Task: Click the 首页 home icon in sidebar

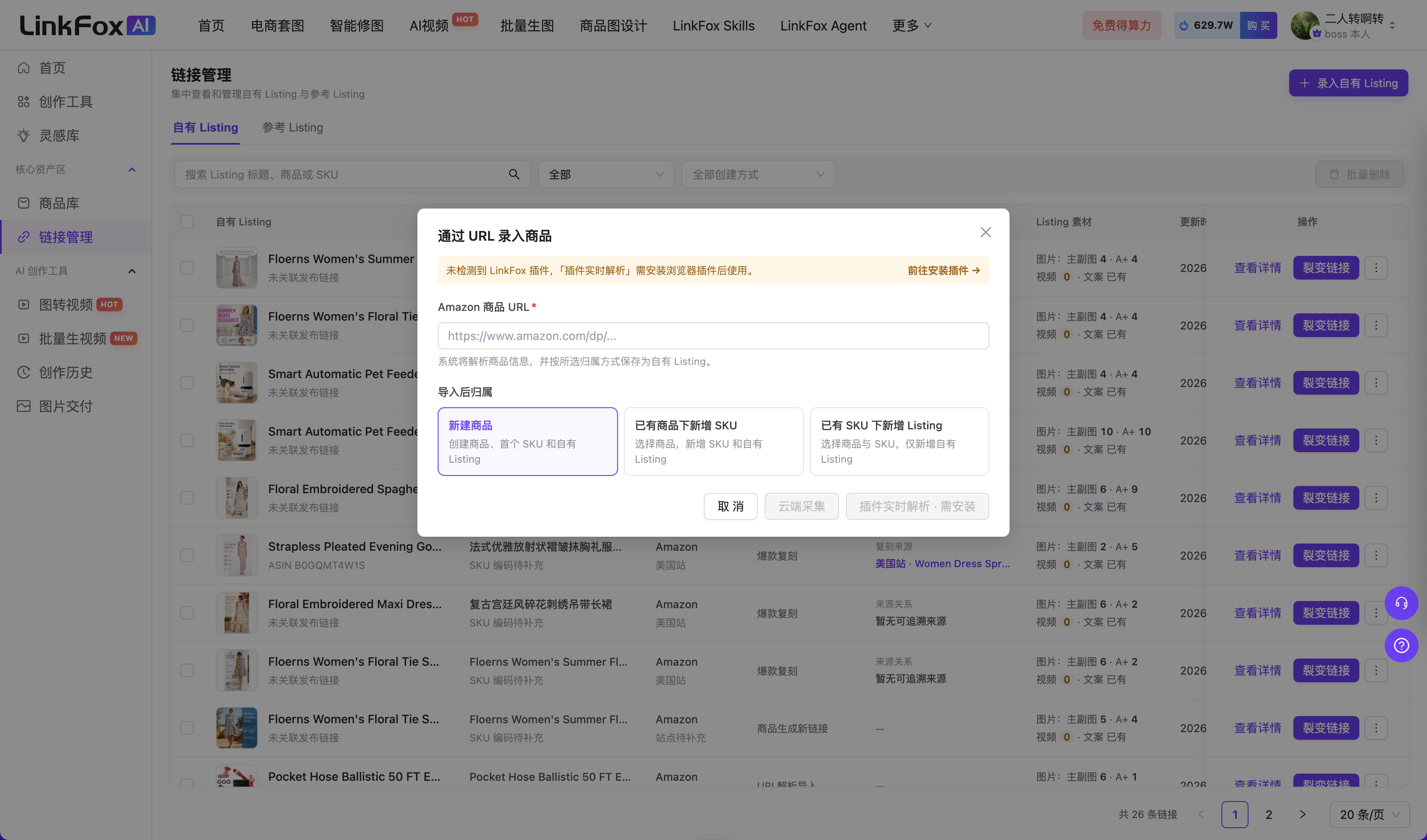Action: pyautogui.click(x=23, y=68)
